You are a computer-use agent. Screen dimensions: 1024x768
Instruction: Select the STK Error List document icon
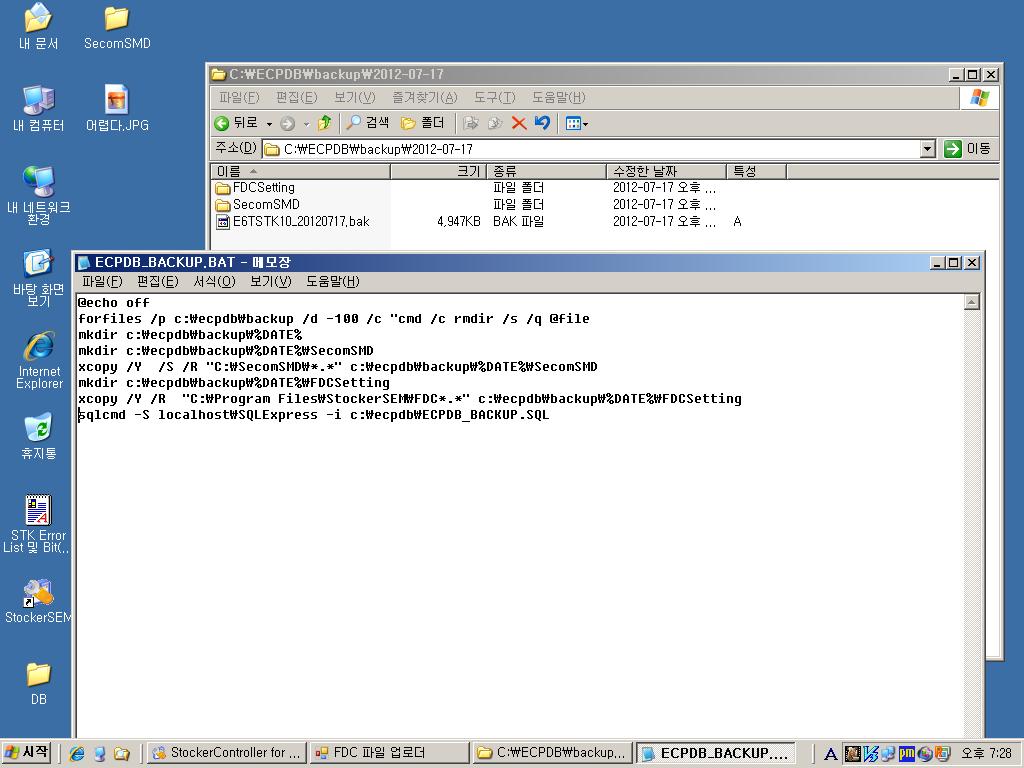(38, 524)
